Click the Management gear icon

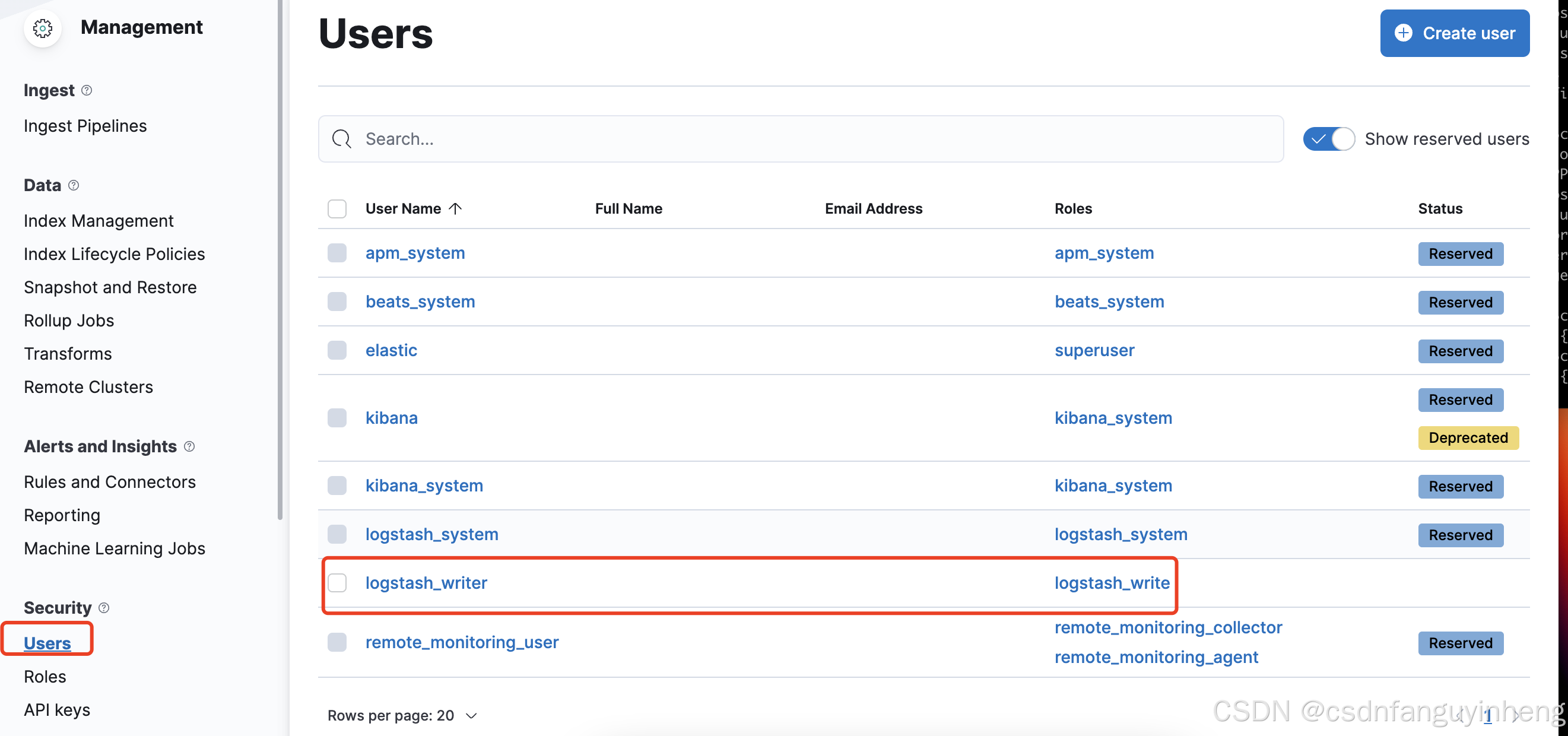point(43,28)
